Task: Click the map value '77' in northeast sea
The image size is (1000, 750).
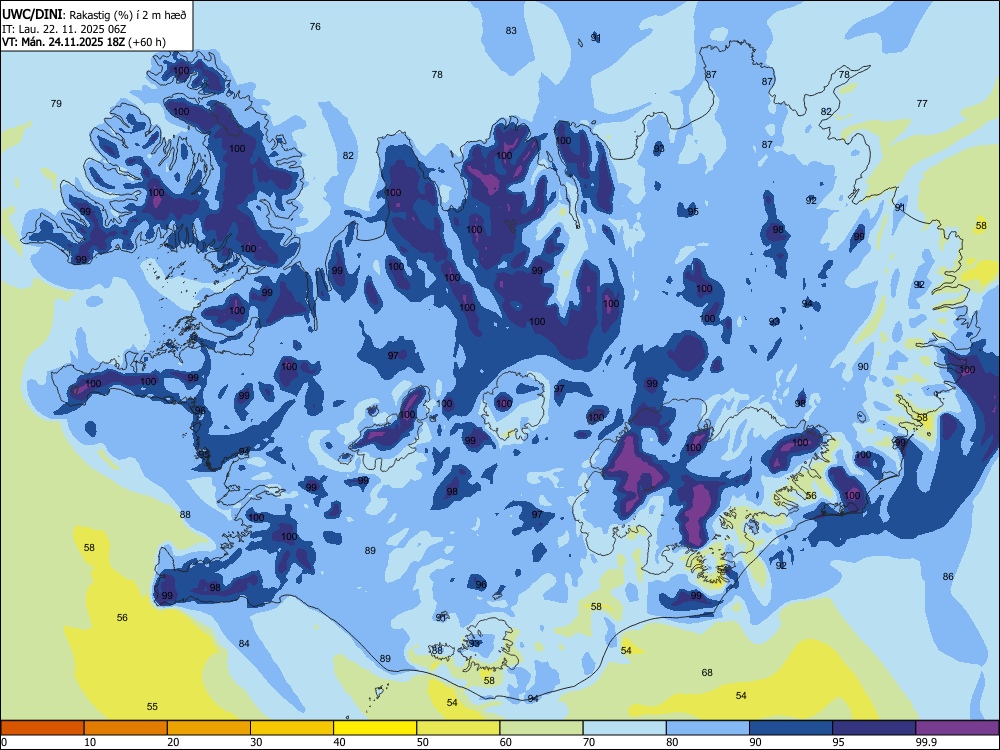Action: pyautogui.click(x=922, y=103)
